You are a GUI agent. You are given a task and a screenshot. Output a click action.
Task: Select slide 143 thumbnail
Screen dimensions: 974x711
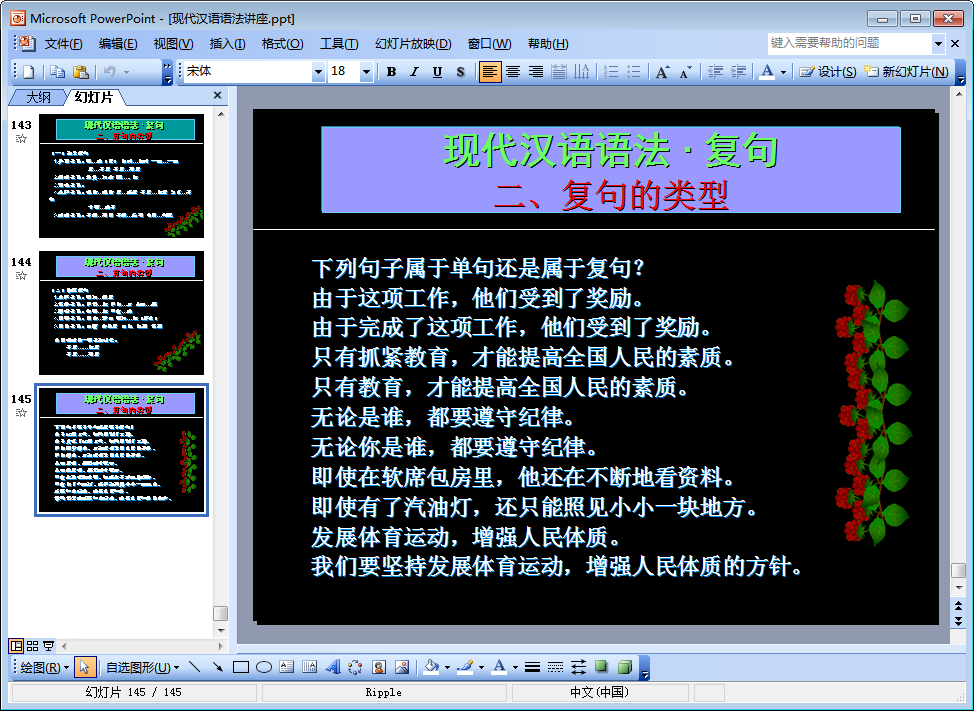(121, 176)
